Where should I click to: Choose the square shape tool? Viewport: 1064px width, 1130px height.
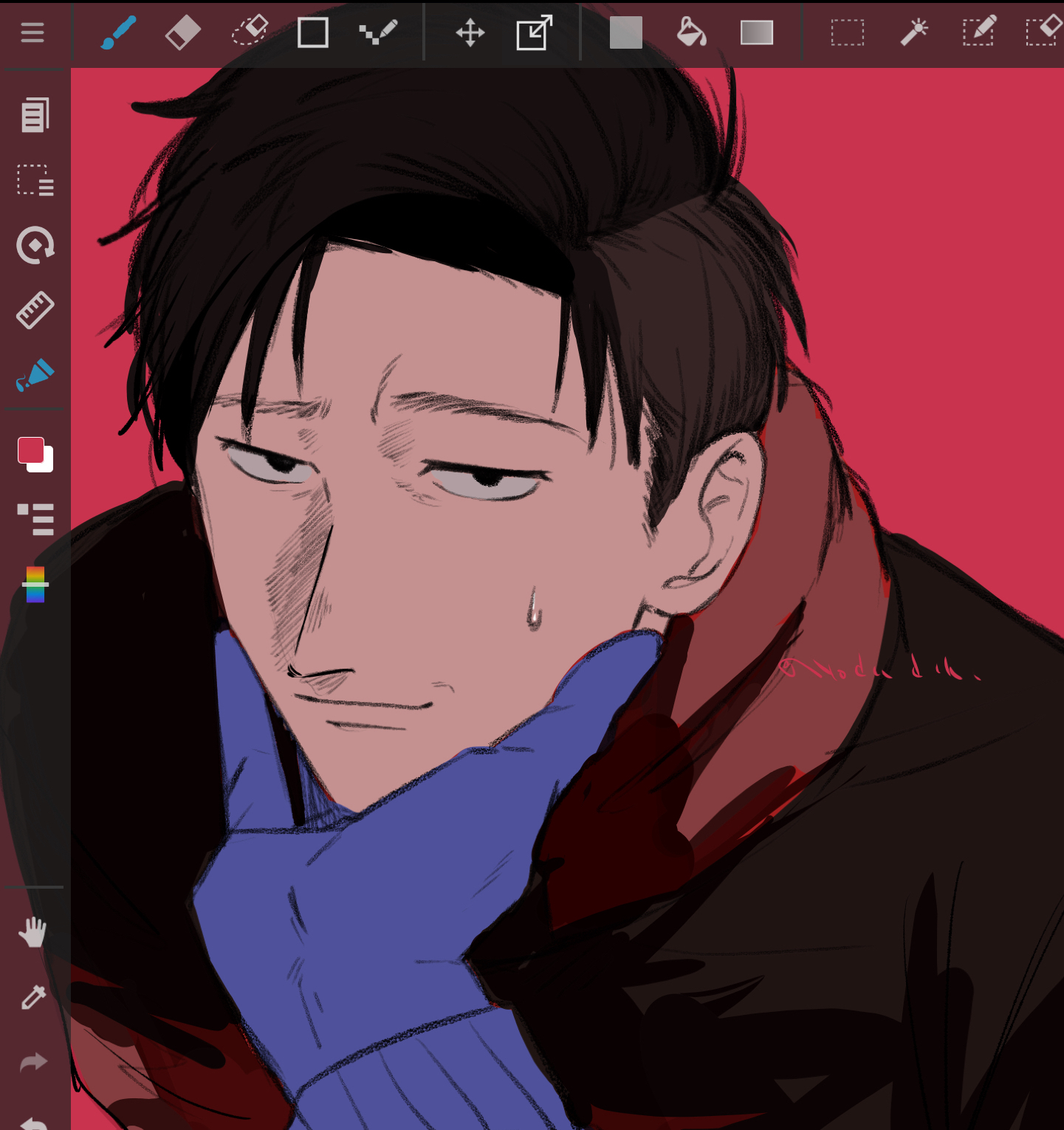point(312,32)
